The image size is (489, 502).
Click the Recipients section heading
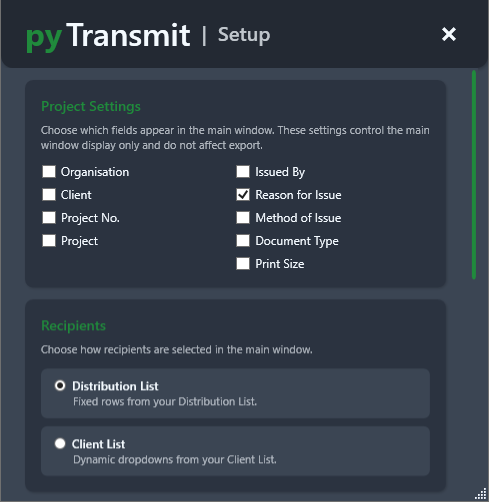(74, 326)
